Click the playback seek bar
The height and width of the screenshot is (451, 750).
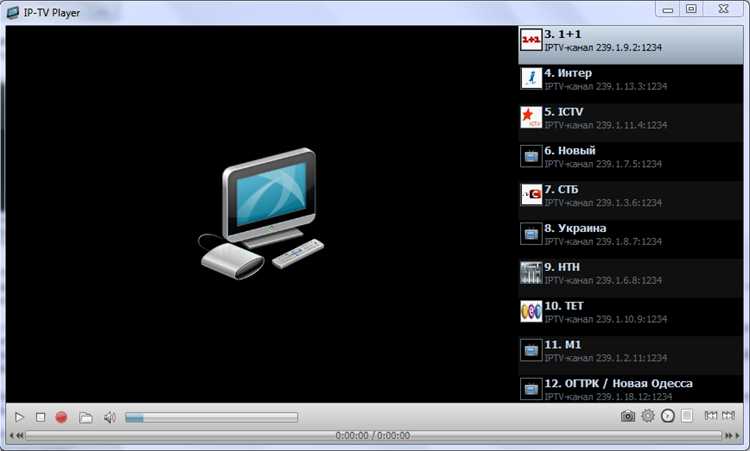tap(373, 436)
